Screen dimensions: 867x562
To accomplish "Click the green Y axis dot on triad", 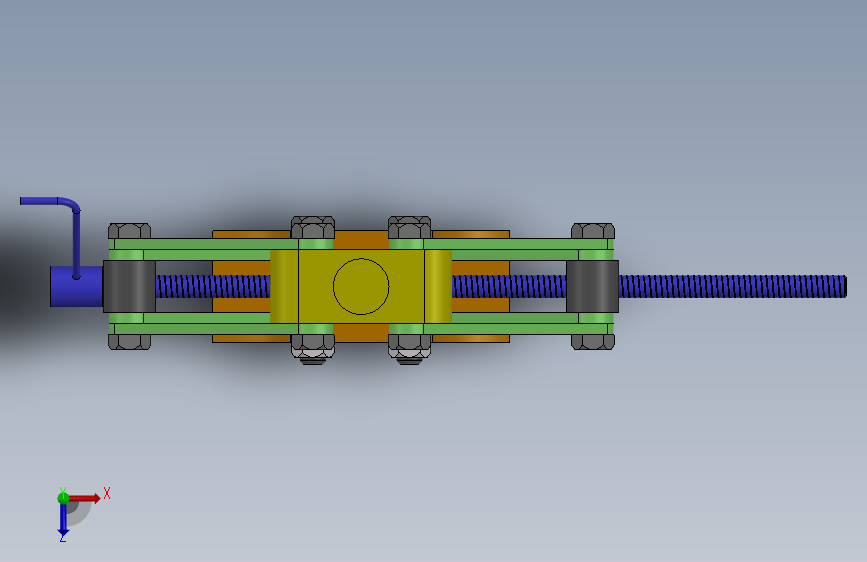I will [63, 498].
